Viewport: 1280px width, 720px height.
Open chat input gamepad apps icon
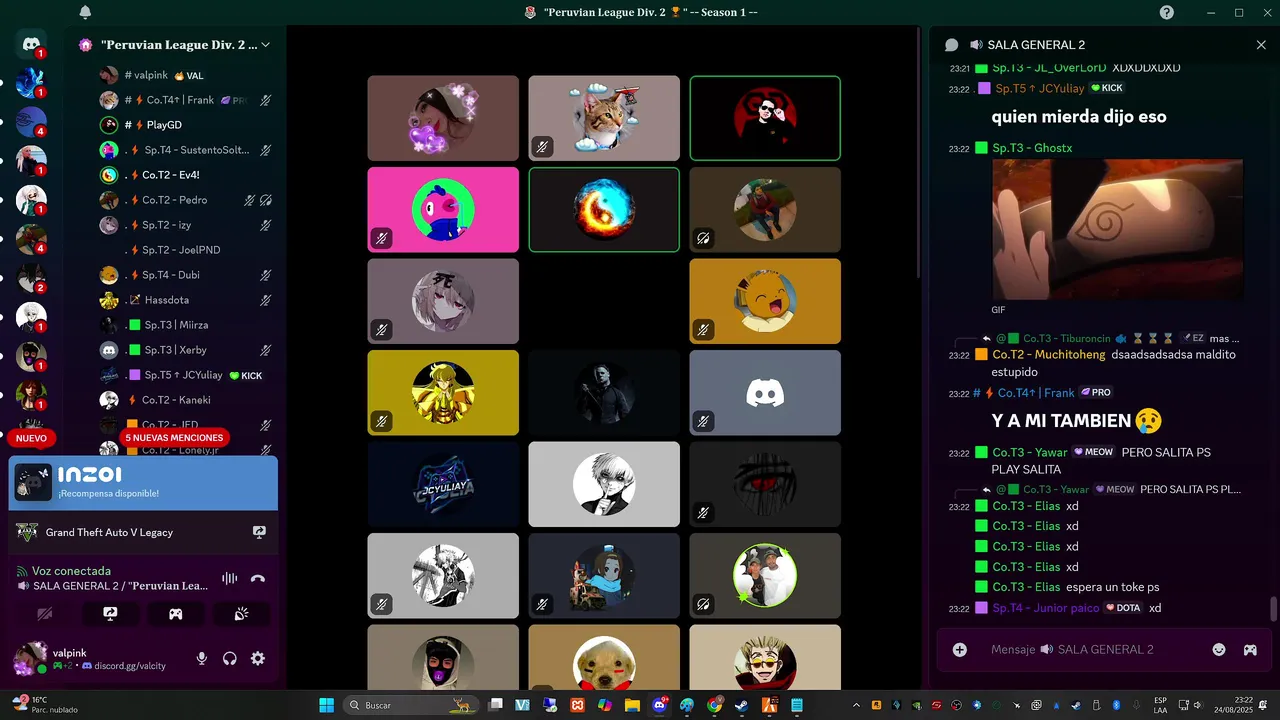(1250, 650)
